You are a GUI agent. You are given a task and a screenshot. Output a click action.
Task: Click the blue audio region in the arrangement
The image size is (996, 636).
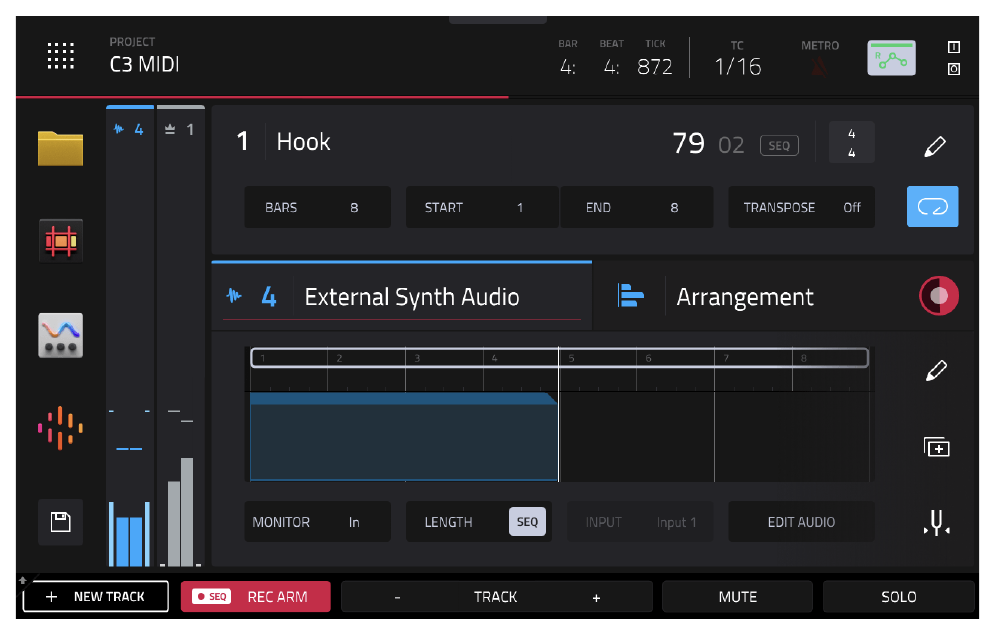[404, 436]
